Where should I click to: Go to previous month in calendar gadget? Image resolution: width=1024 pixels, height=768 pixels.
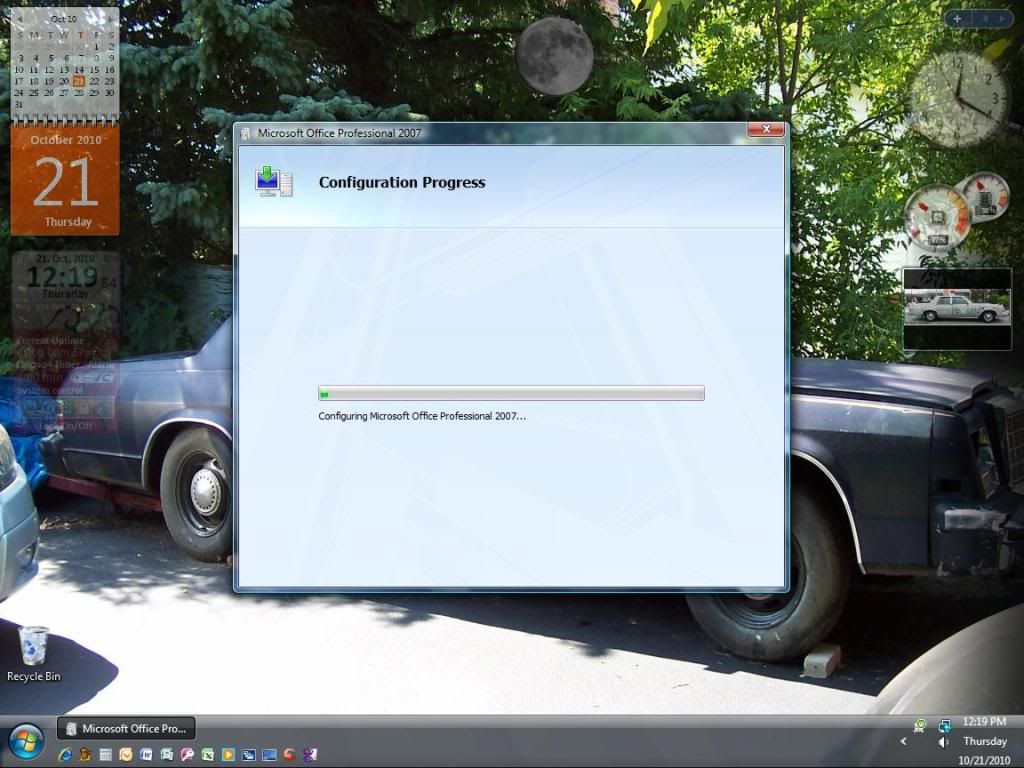click(x=20, y=19)
